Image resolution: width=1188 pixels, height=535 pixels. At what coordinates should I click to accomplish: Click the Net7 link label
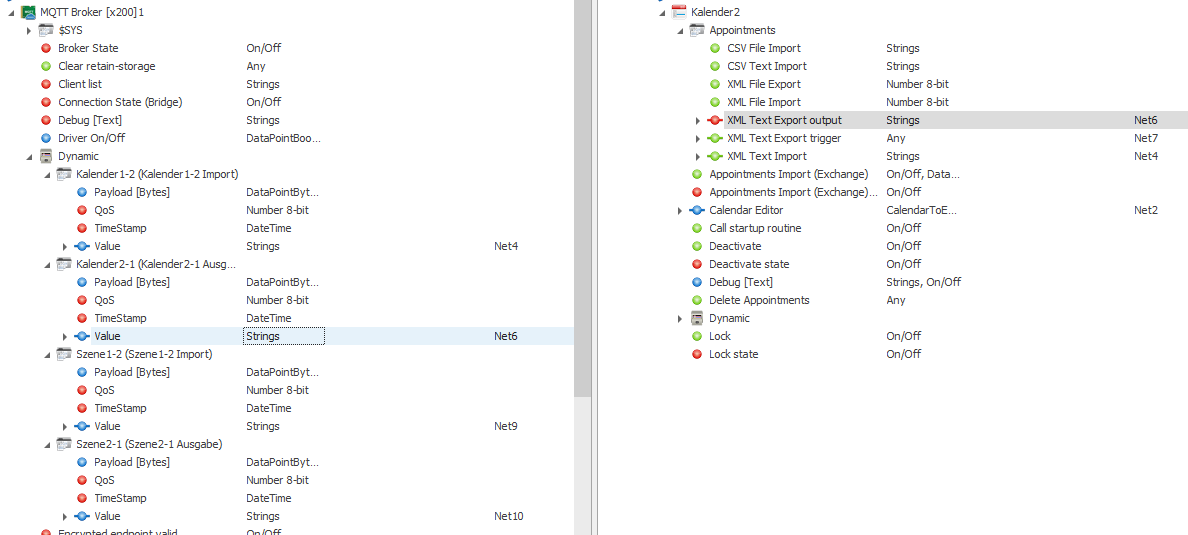tap(1146, 139)
